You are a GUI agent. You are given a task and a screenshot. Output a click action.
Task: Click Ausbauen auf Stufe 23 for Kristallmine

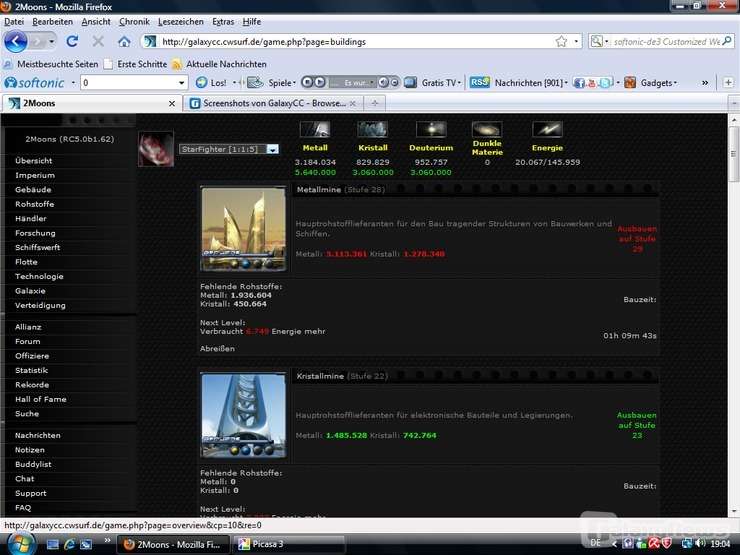tap(636, 425)
